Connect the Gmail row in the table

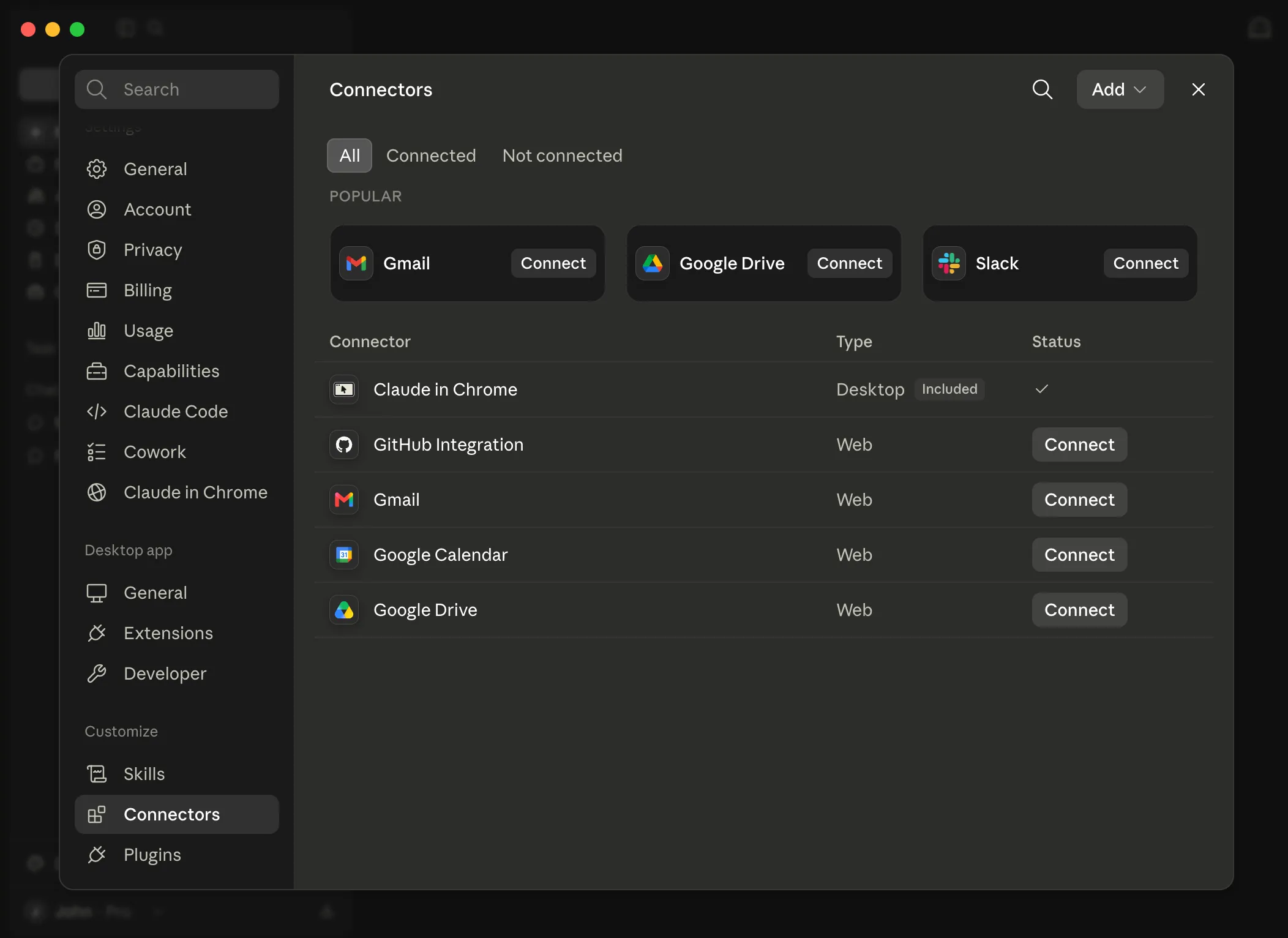point(1079,500)
